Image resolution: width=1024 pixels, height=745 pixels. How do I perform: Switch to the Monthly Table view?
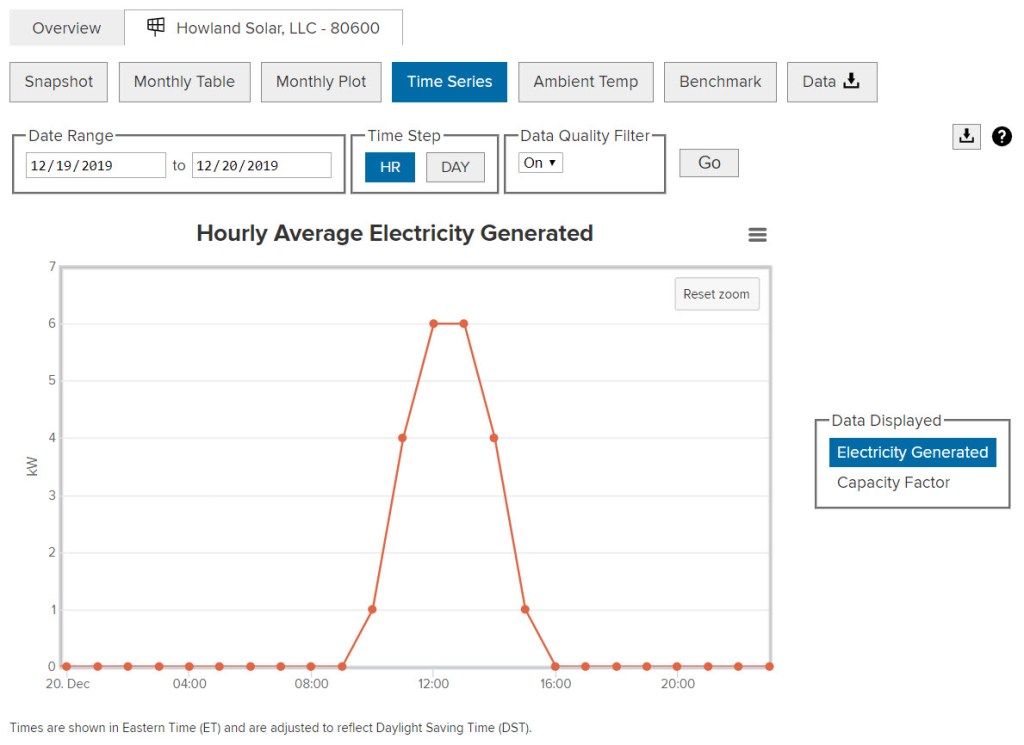pyautogui.click(x=184, y=82)
